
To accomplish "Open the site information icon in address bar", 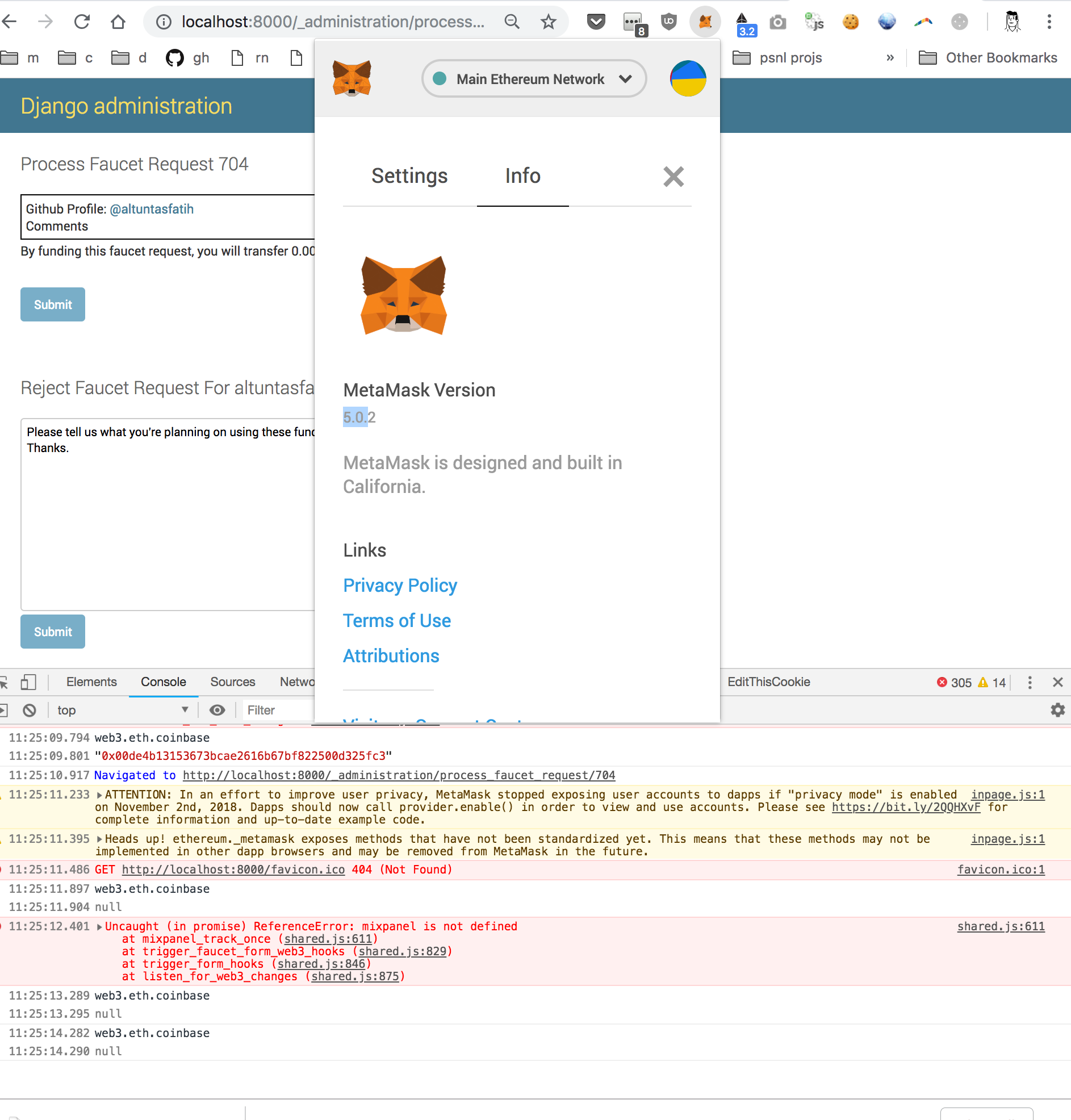I will [x=164, y=22].
